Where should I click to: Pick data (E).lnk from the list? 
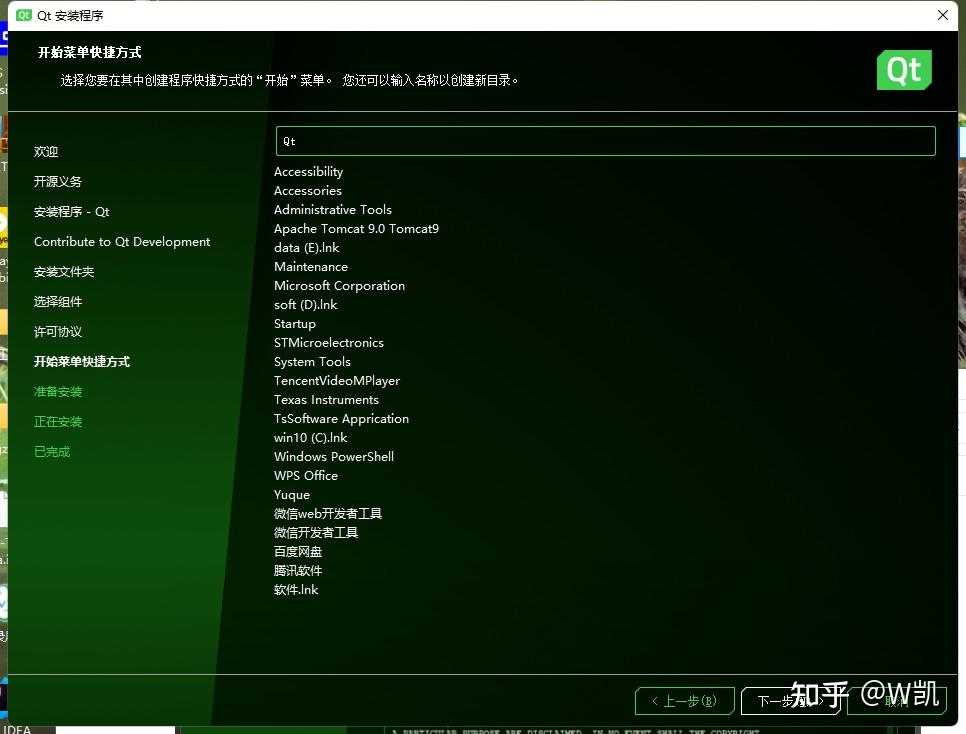click(307, 248)
